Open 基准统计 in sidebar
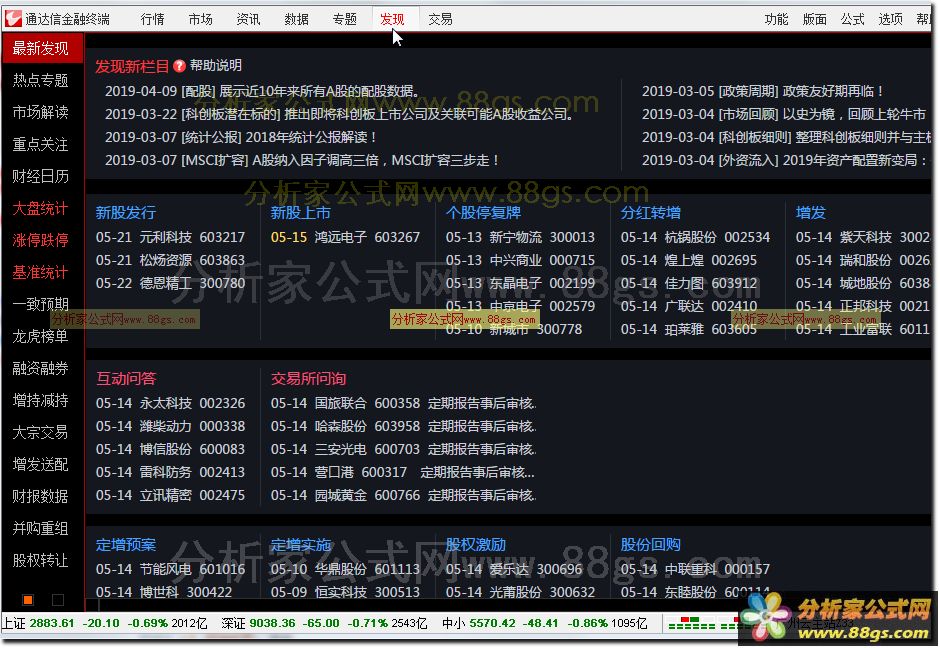 click(41, 272)
